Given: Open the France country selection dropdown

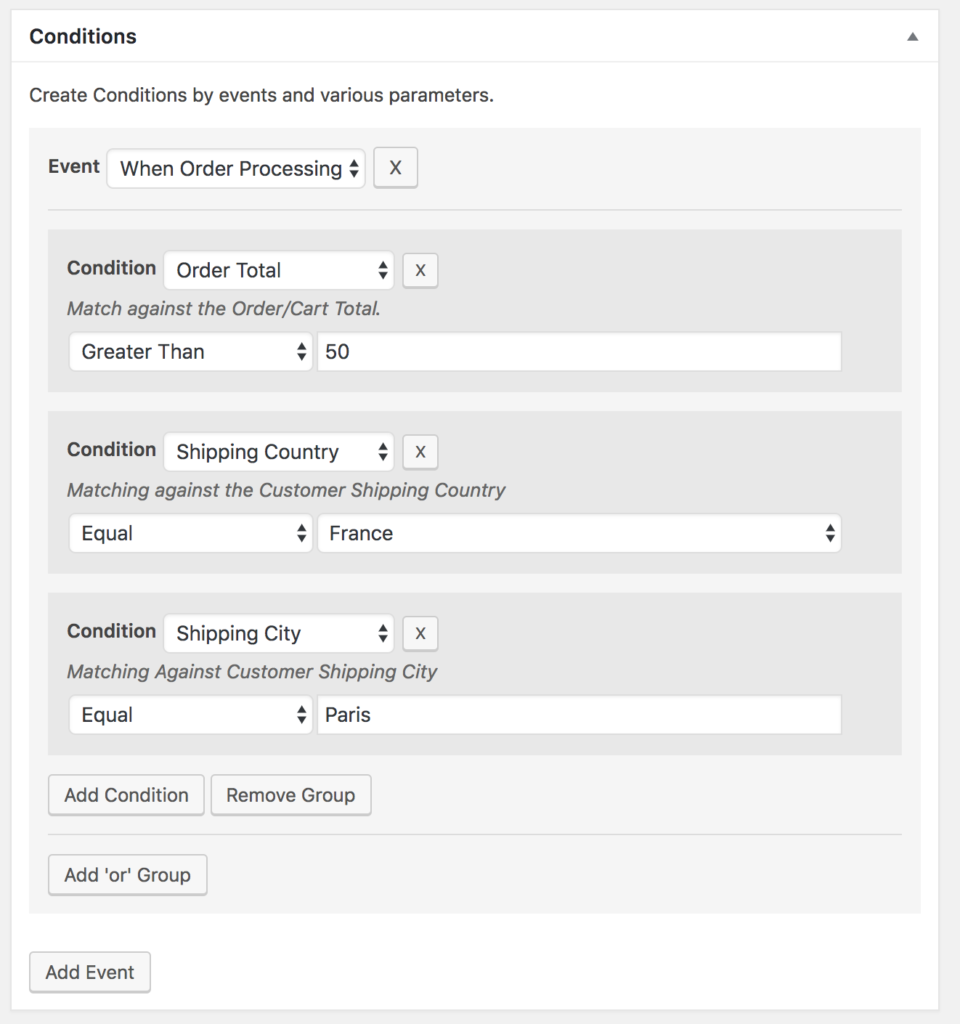Looking at the screenshot, I should [x=578, y=534].
